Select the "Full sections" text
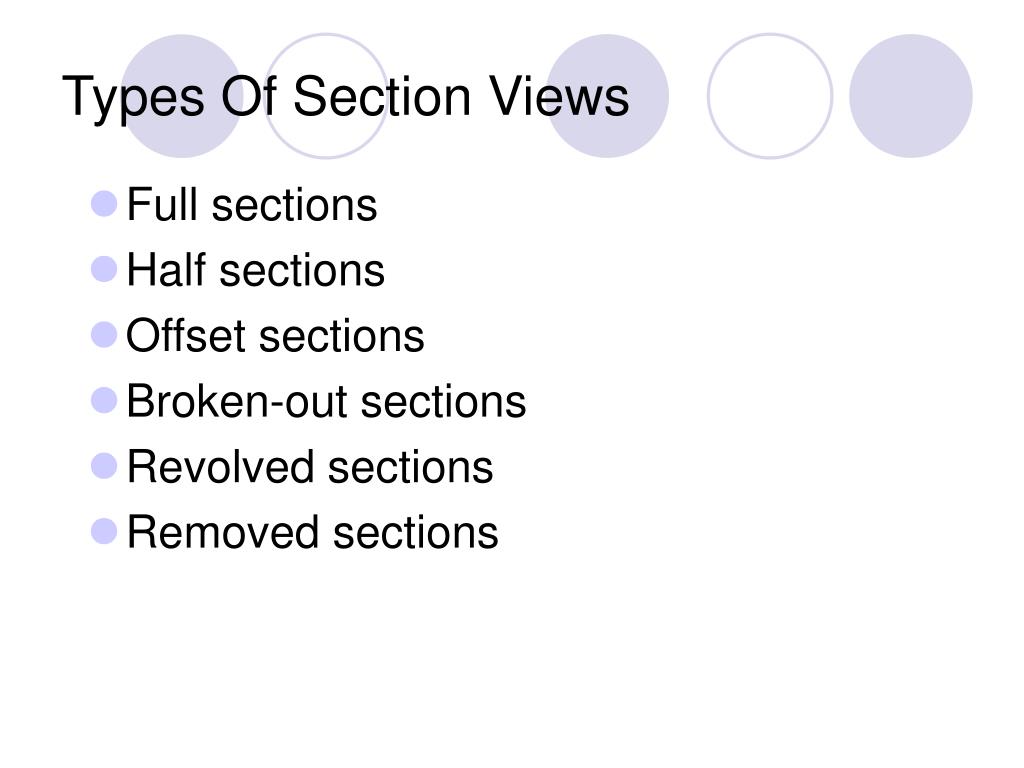 coord(252,204)
